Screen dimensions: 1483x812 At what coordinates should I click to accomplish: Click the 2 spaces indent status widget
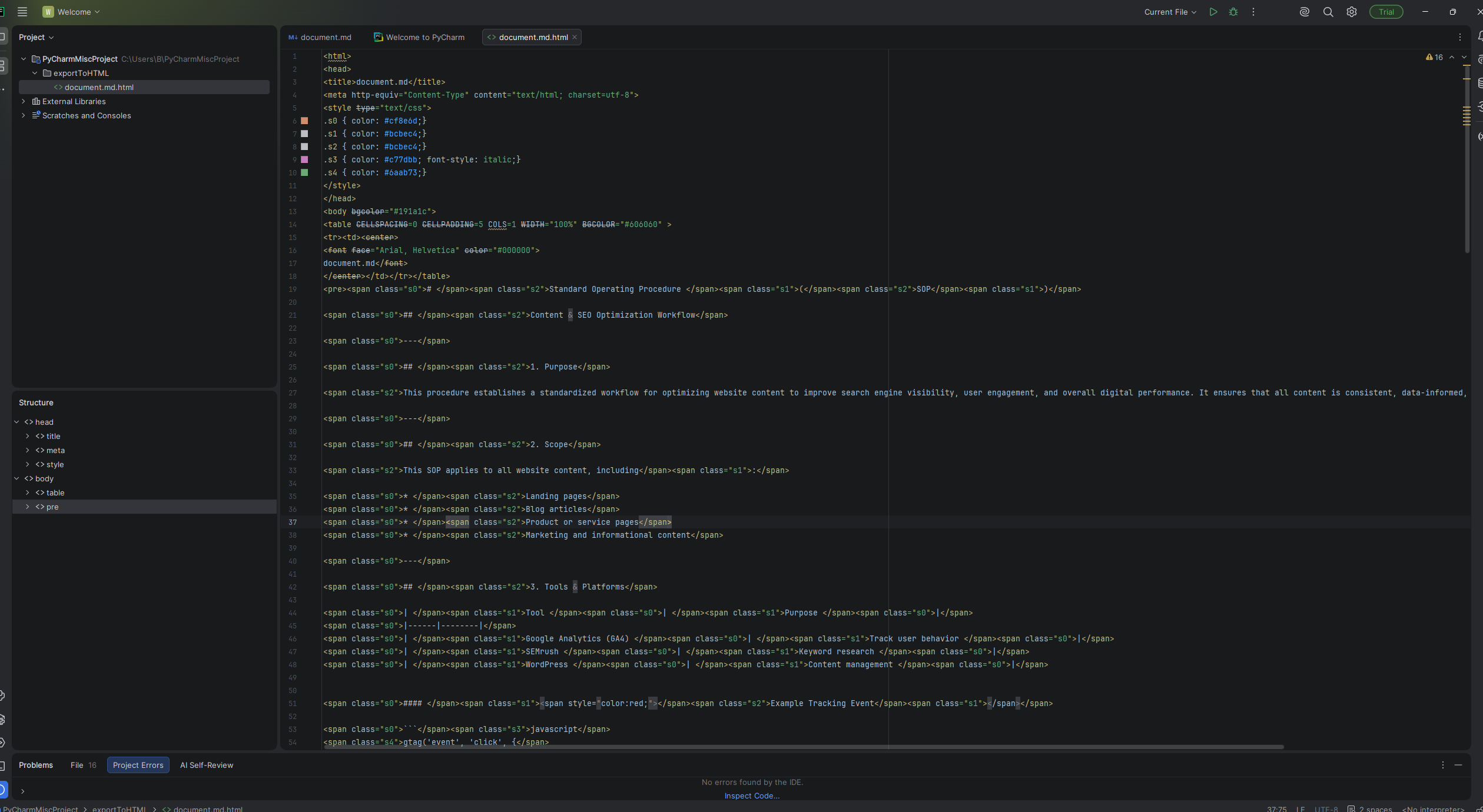(1369, 809)
